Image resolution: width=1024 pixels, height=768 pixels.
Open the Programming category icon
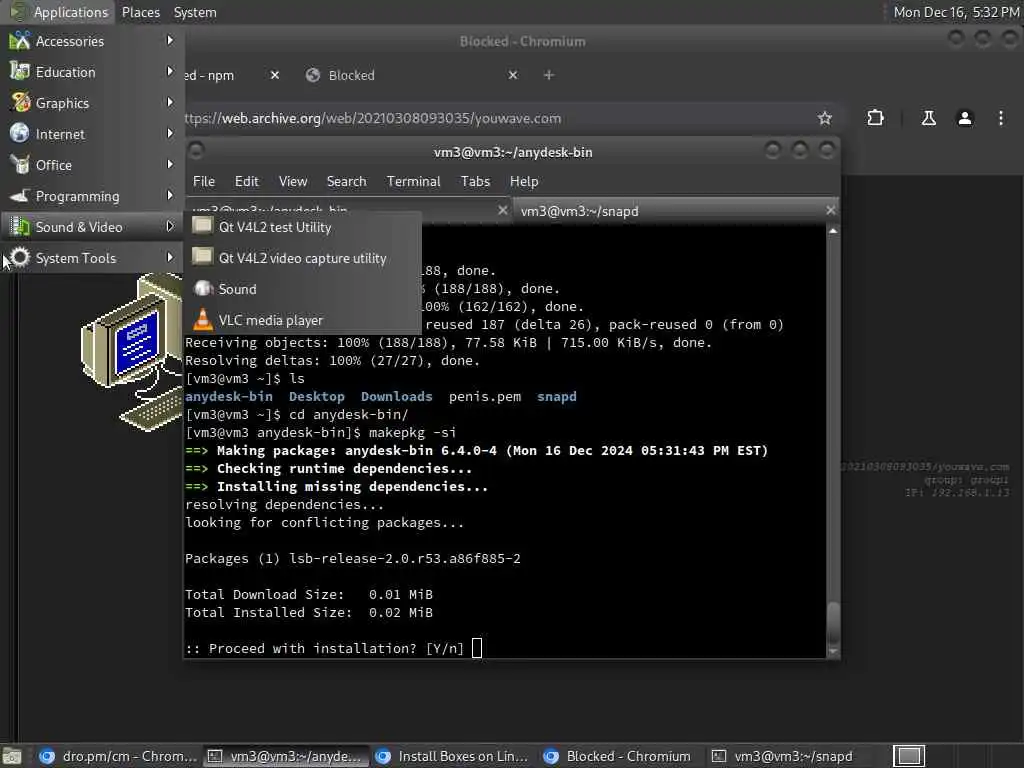20,195
